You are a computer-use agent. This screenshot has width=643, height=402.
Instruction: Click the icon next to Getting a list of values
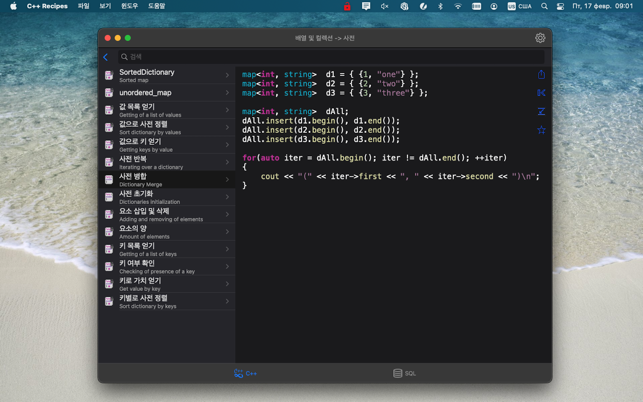pyautogui.click(x=109, y=110)
